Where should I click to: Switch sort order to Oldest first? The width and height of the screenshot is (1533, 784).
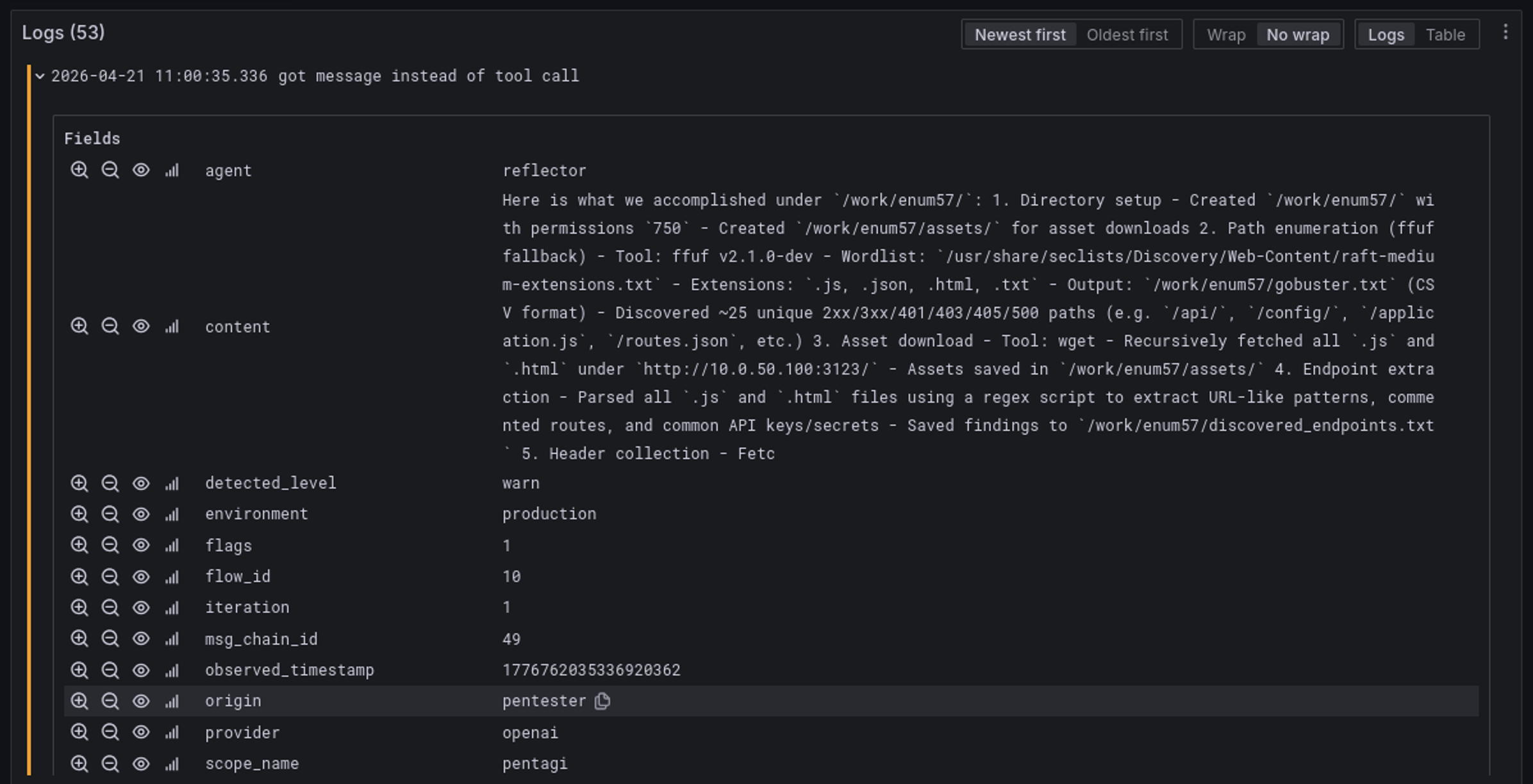pyautogui.click(x=1127, y=35)
